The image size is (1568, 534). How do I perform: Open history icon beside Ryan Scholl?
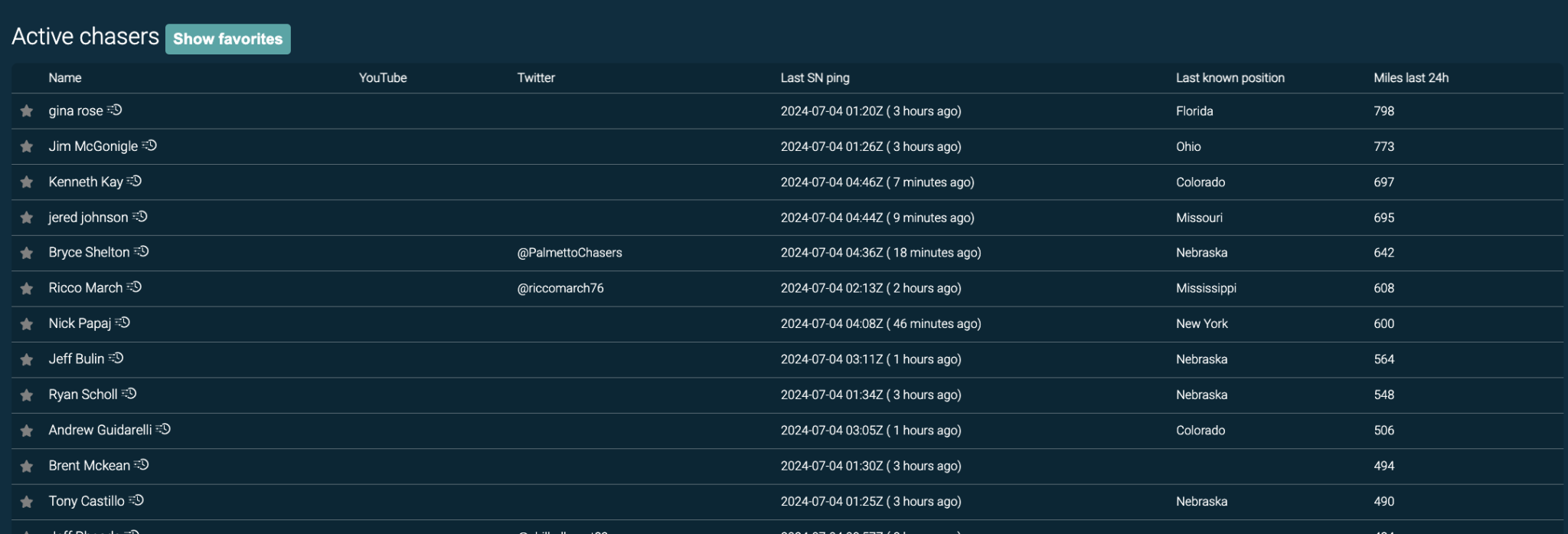pyautogui.click(x=129, y=395)
